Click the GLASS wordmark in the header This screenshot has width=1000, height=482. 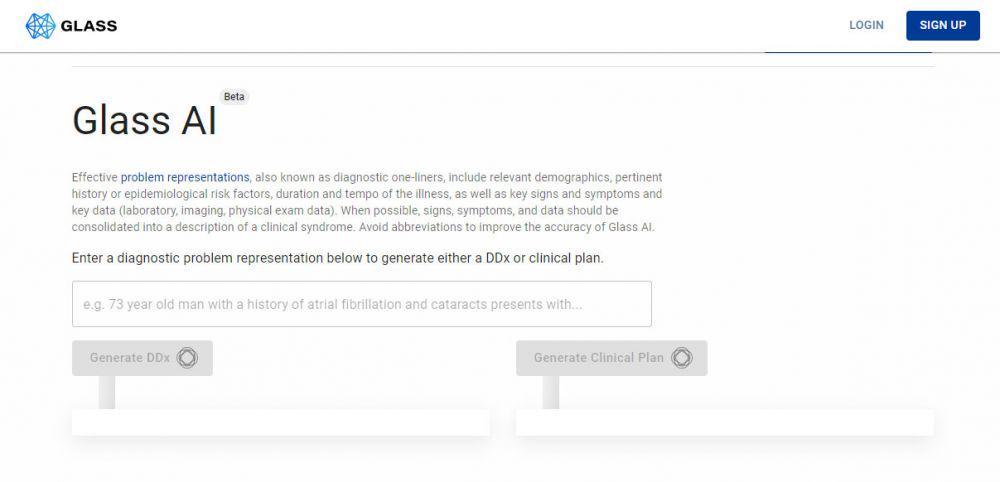[x=89, y=26]
